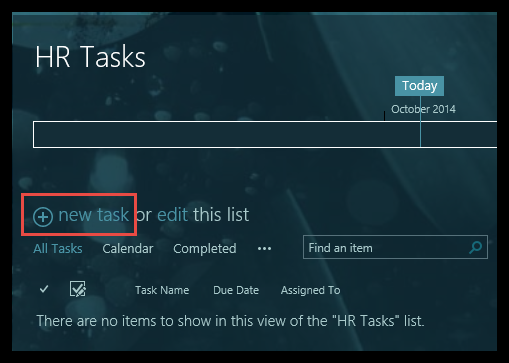Click the empty timeline bar
This screenshot has width=509, height=363.
[x=265, y=134]
